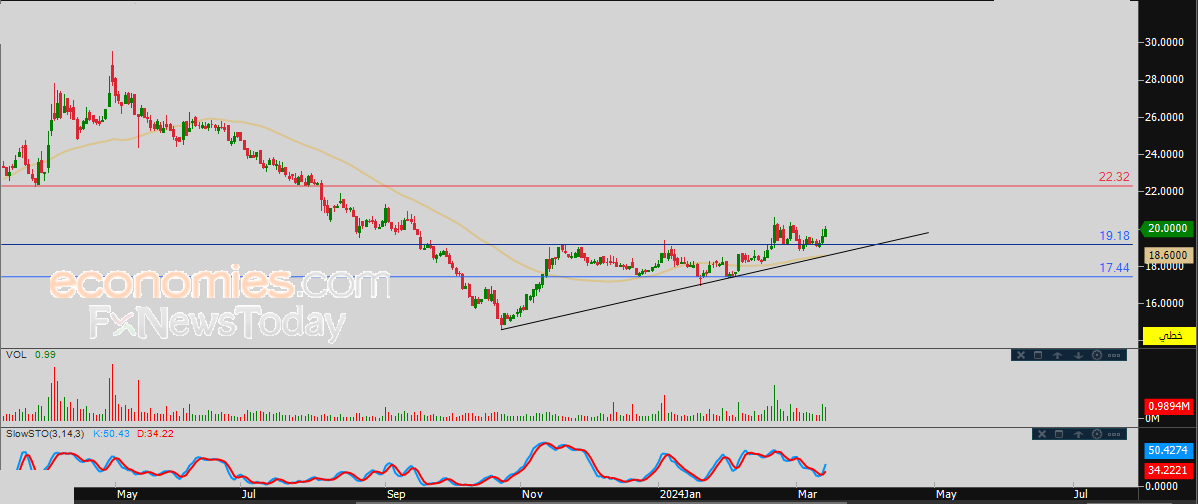The image size is (1198, 504).
Task: Click the Mar label on time axis
Action: click(806, 494)
